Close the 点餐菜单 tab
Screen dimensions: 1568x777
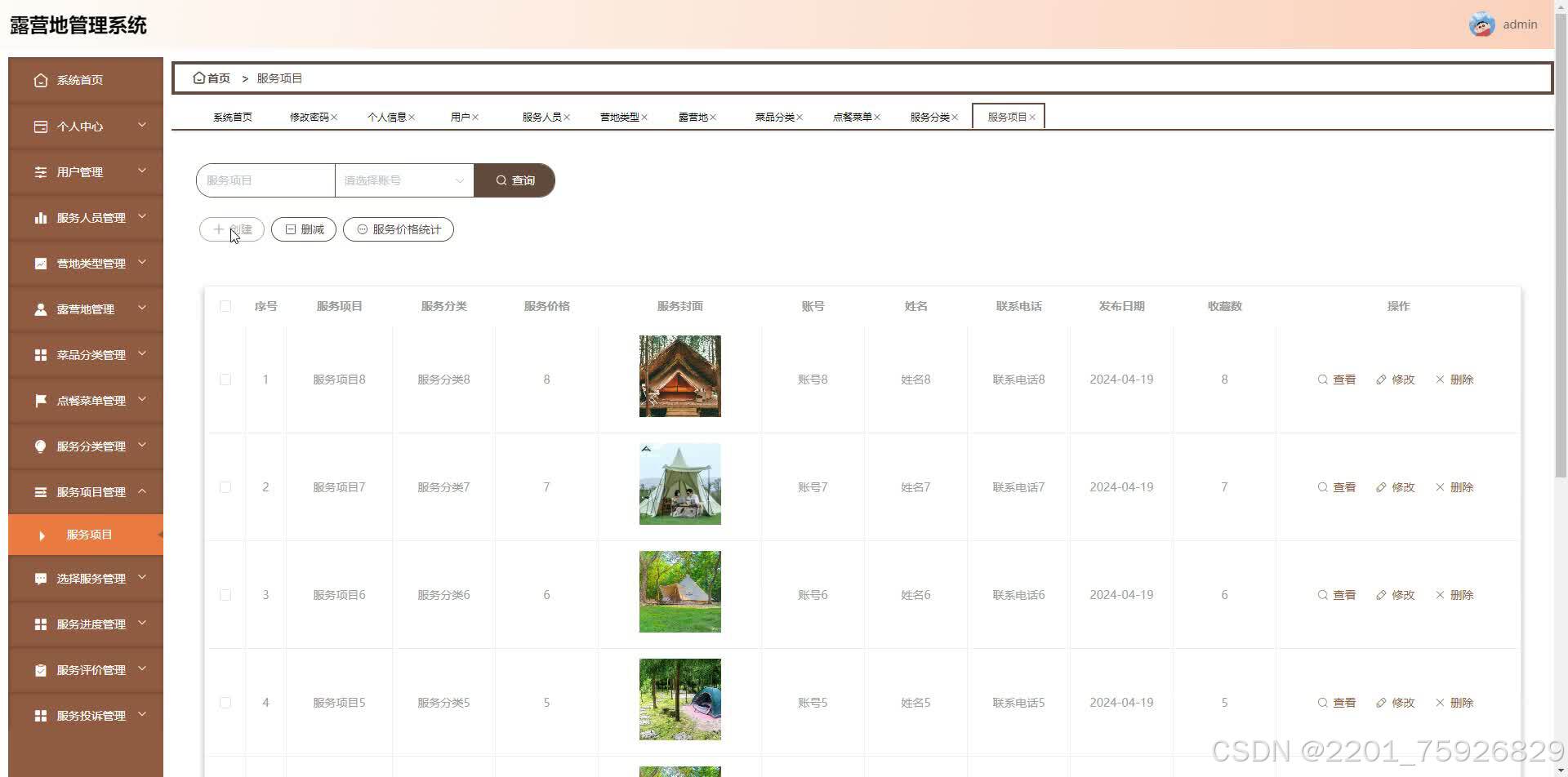(877, 118)
